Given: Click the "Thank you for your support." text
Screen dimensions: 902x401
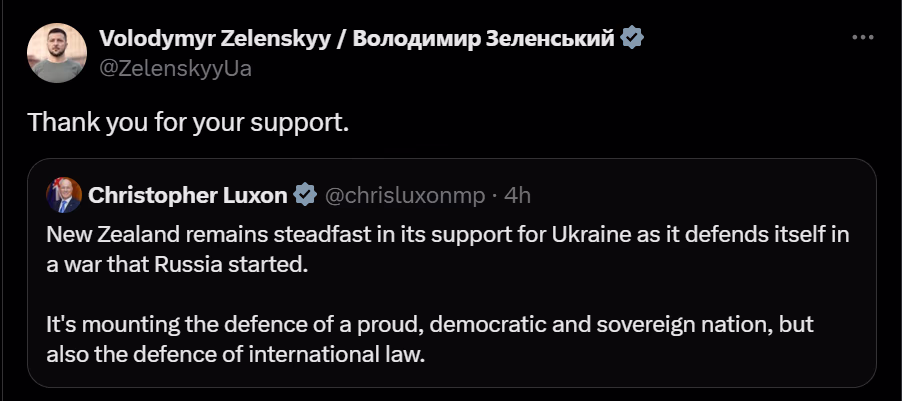Looking at the screenshot, I should [x=187, y=123].
